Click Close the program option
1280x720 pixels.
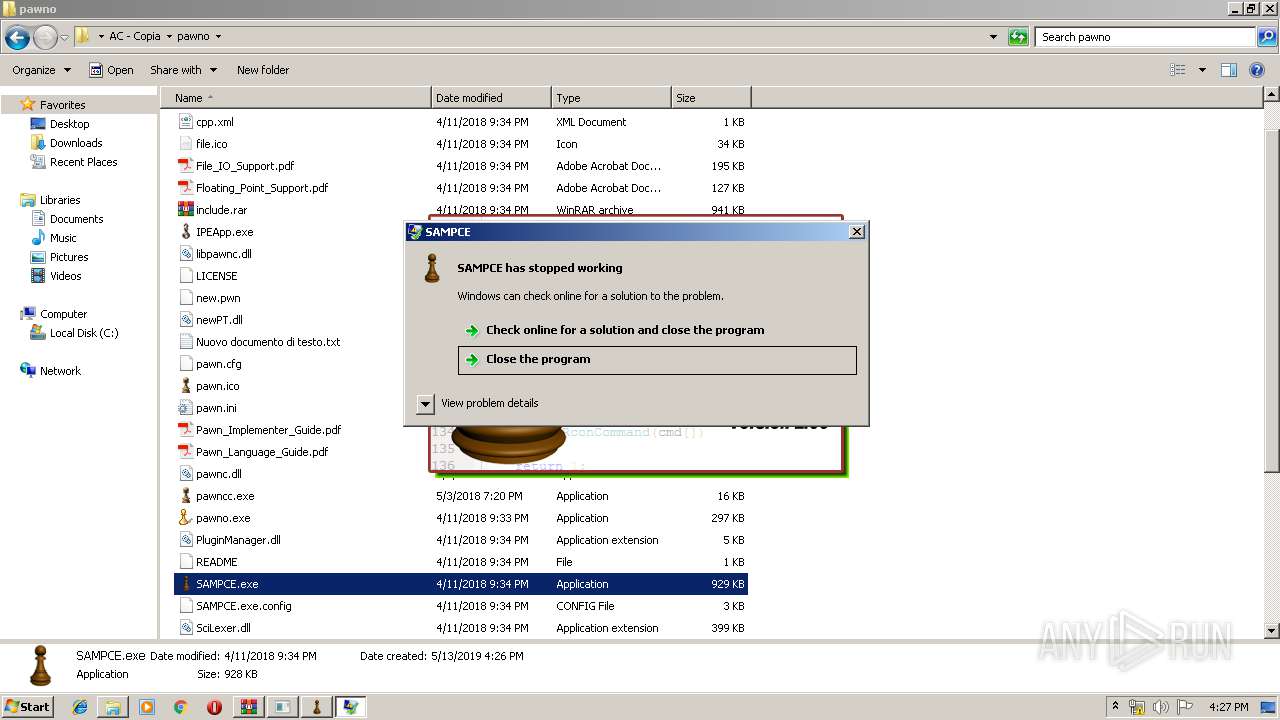(657, 360)
